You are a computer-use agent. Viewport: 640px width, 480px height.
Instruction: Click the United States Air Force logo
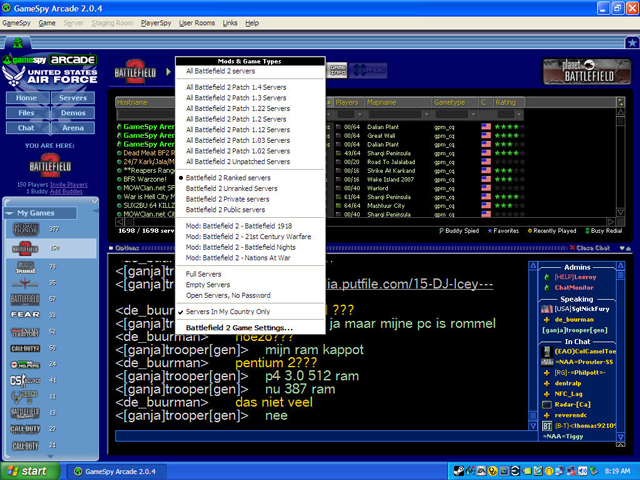[50, 76]
